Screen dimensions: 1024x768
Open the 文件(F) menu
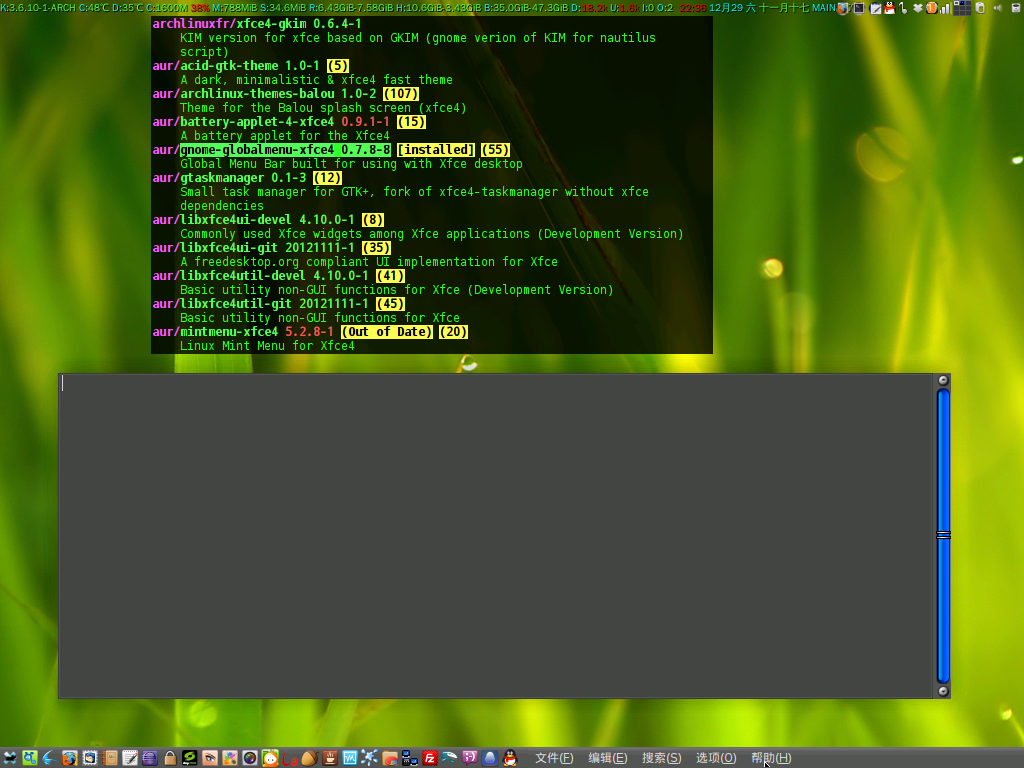point(554,758)
